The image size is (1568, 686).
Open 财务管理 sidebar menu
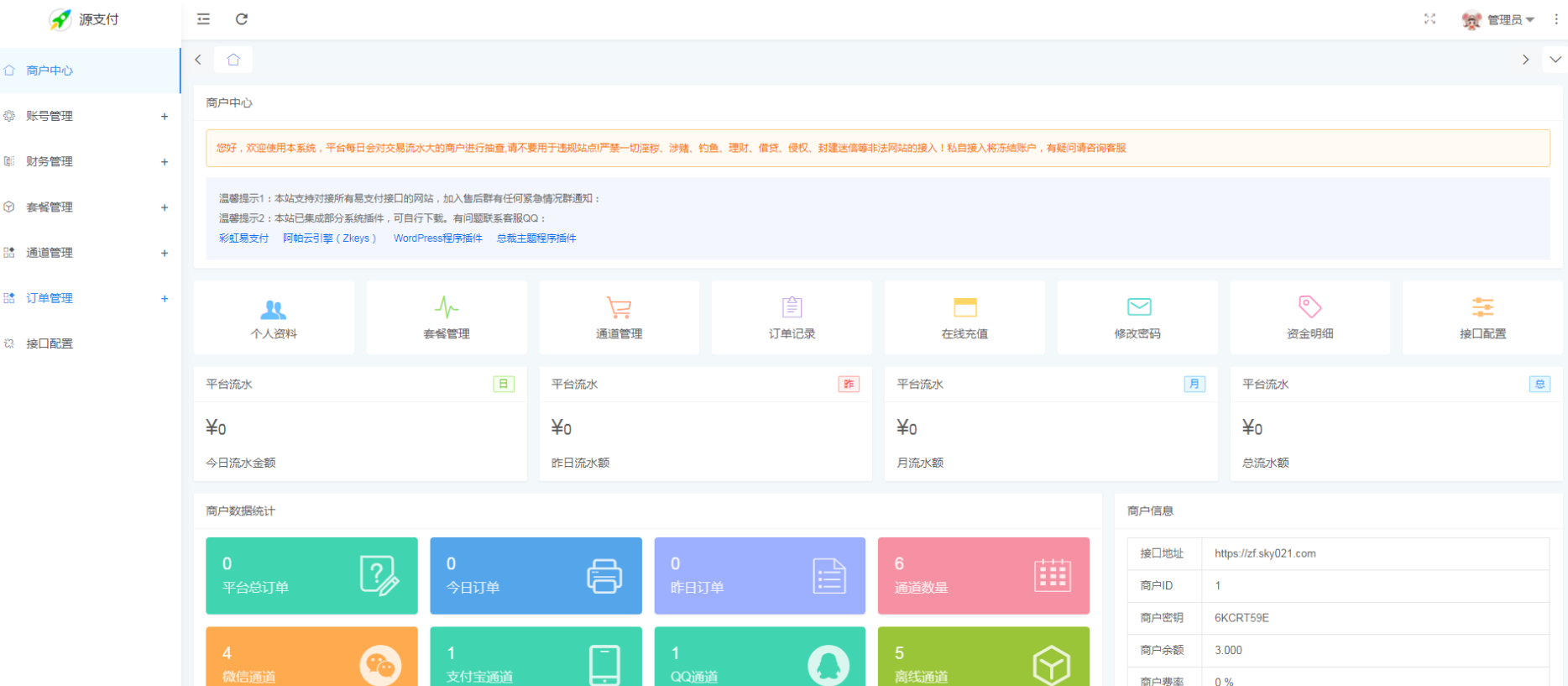pyautogui.click(x=90, y=161)
